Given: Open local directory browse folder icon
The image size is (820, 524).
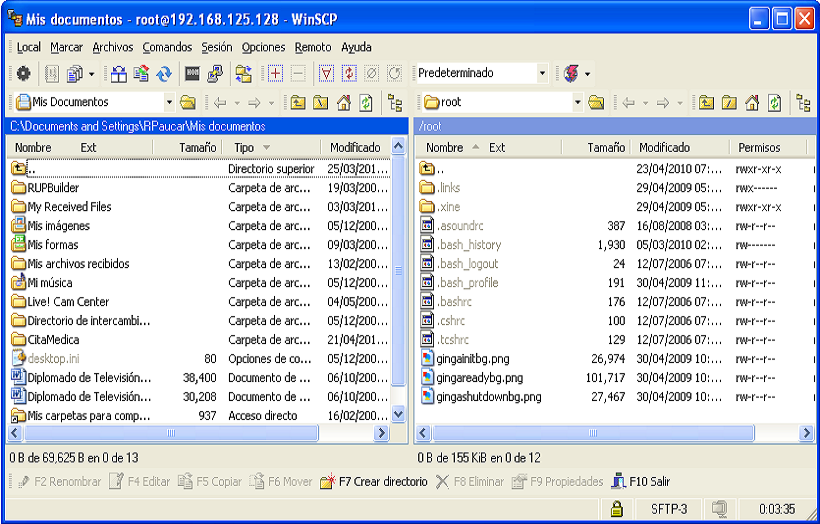Looking at the screenshot, I should click(188, 102).
